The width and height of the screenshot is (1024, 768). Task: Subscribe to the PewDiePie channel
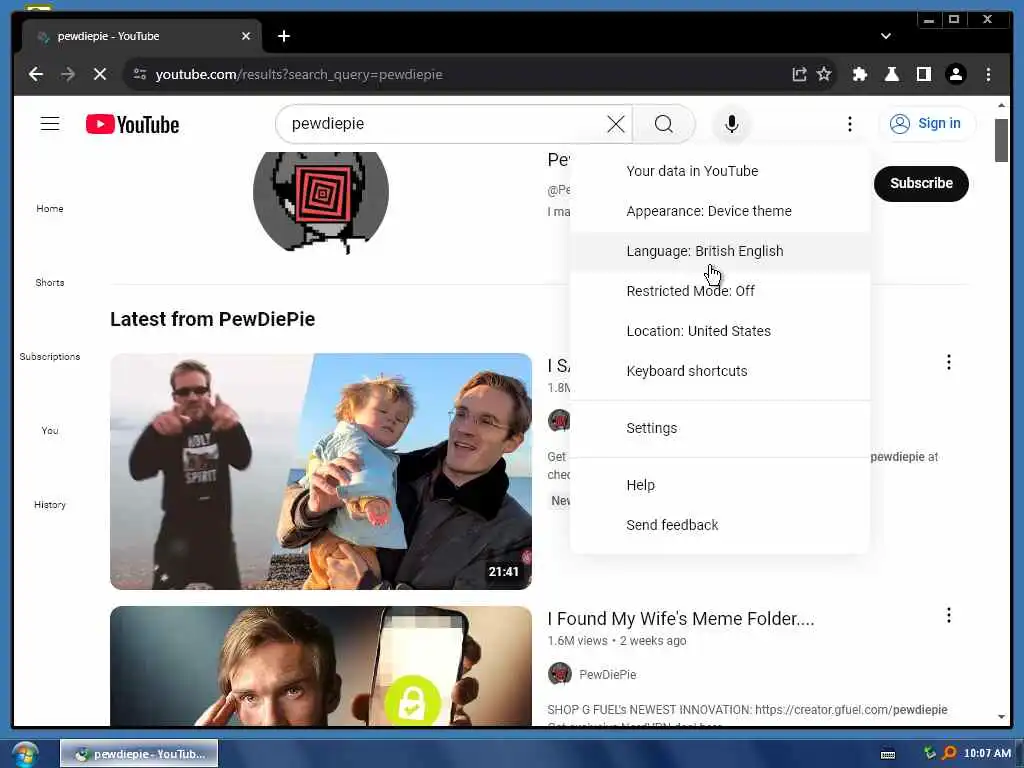pos(921,184)
